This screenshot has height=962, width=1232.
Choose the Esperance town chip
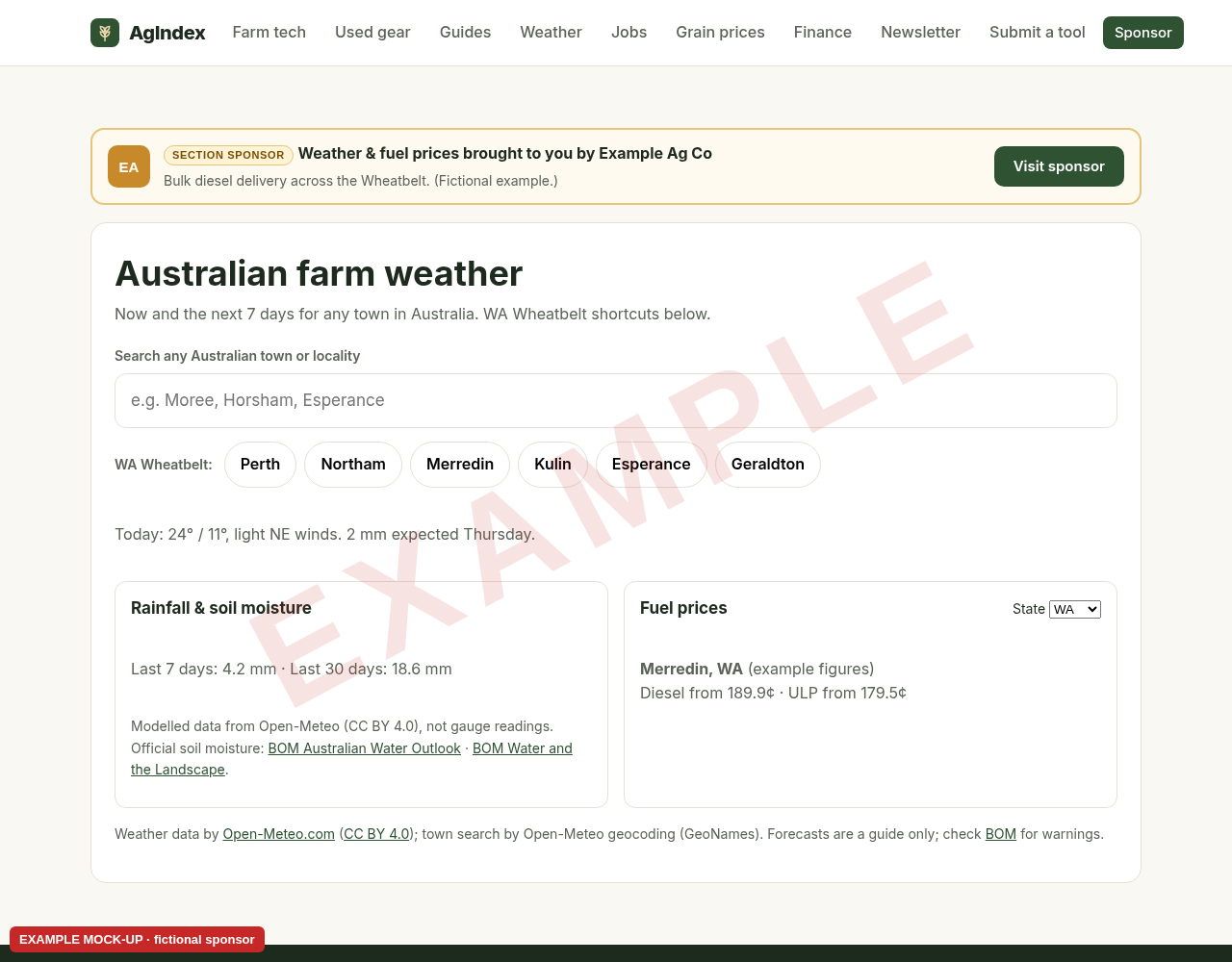[652, 465]
